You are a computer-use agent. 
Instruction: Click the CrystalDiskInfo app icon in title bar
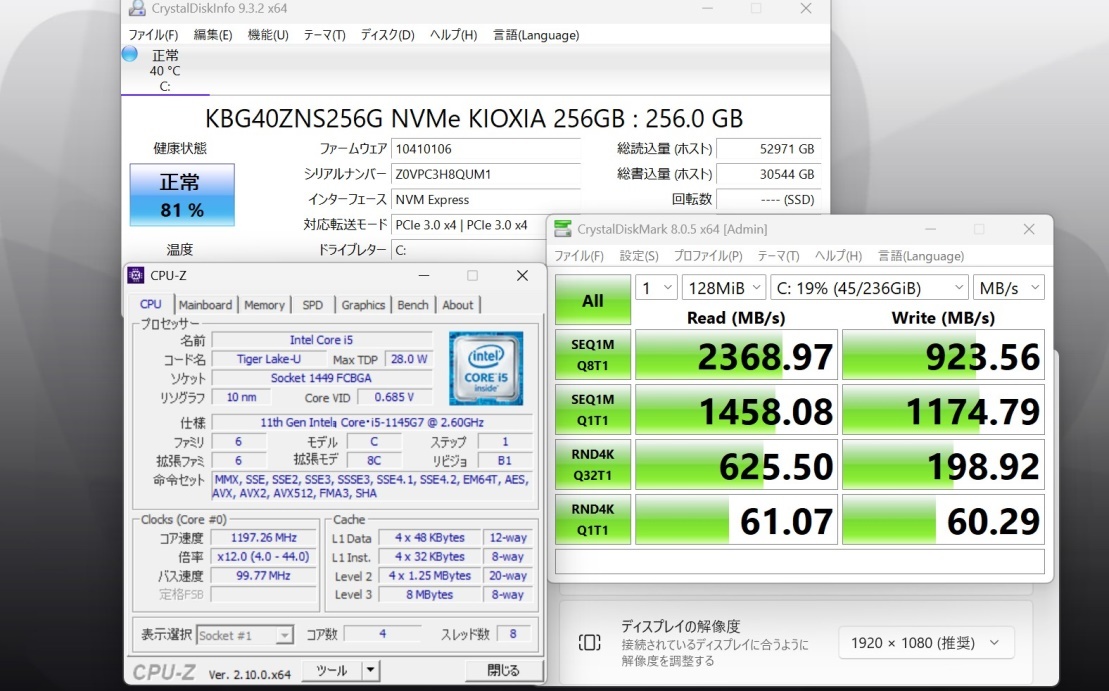pyautogui.click(x=137, y=8)
